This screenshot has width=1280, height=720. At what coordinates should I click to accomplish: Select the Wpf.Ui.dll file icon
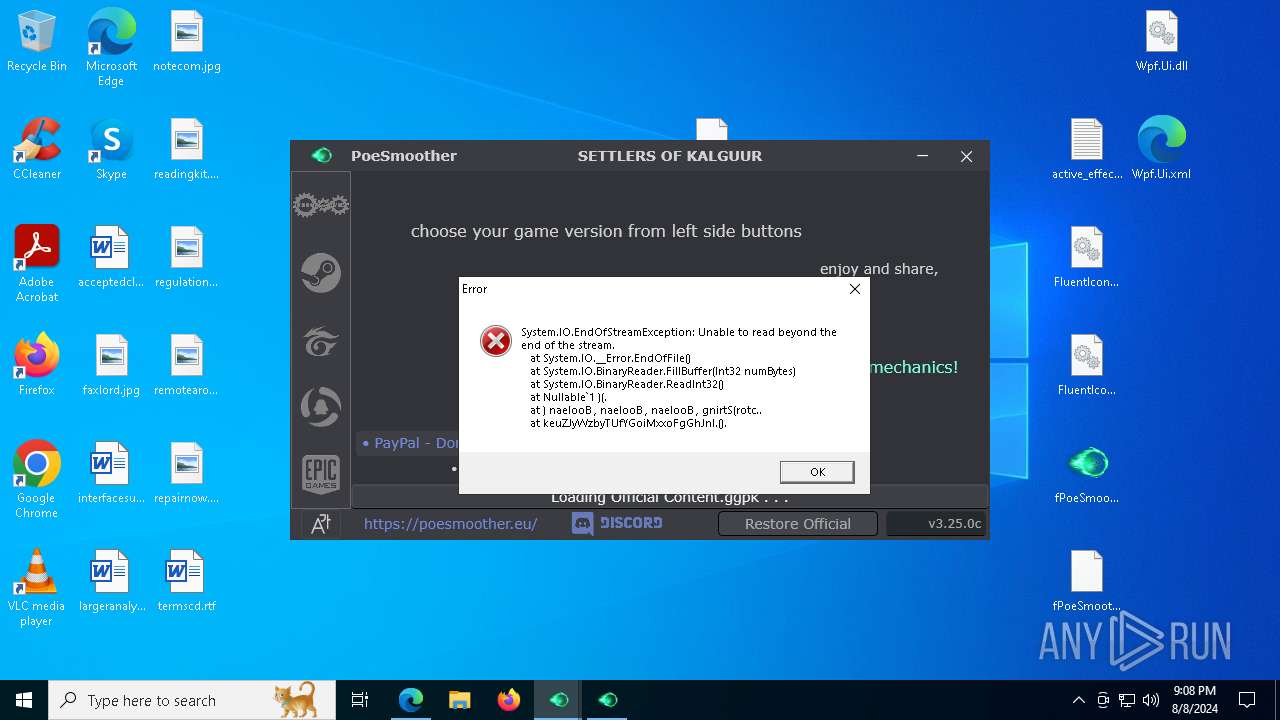[x=1162, y=42]
